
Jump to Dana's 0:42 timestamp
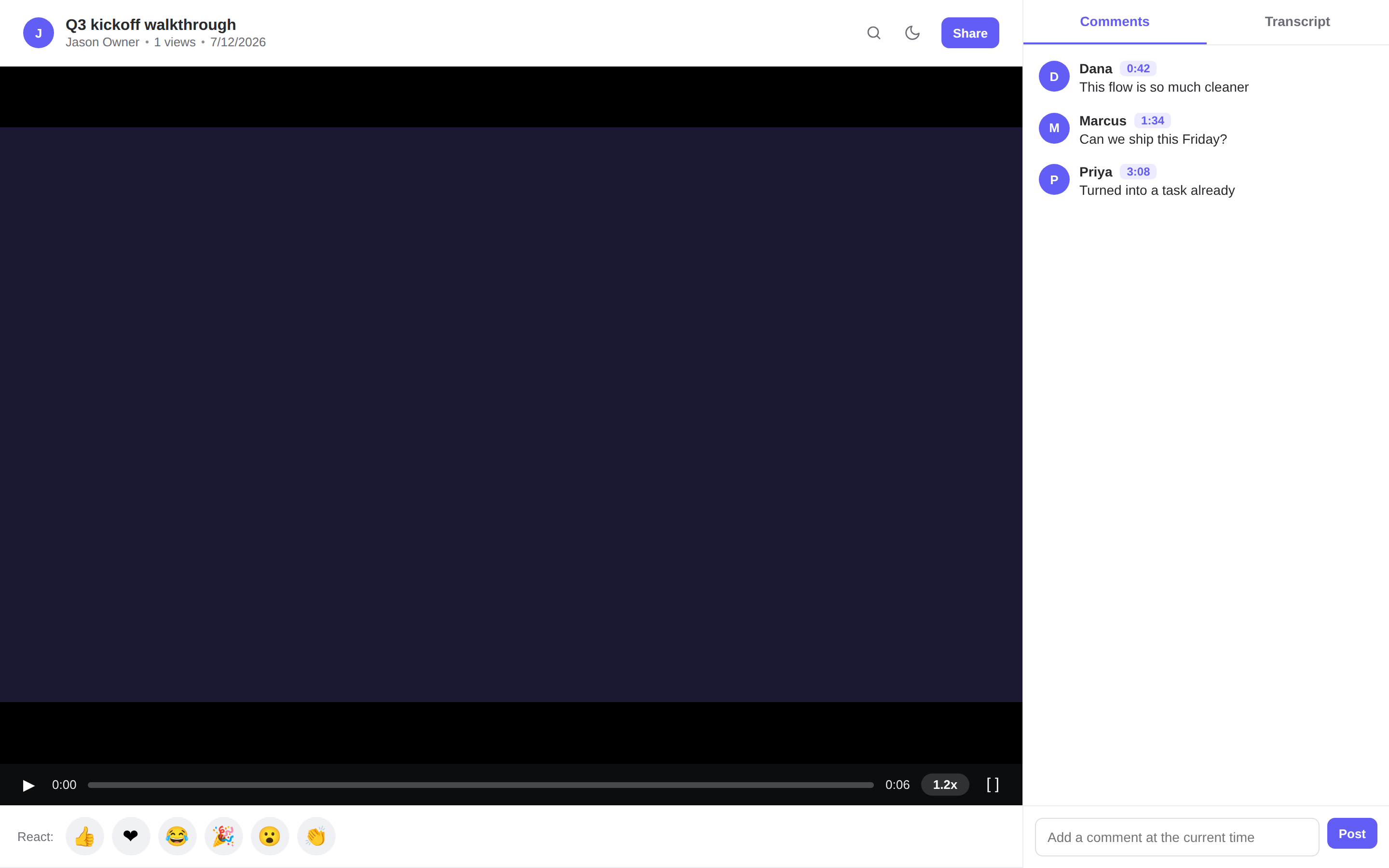point(1138,68)
